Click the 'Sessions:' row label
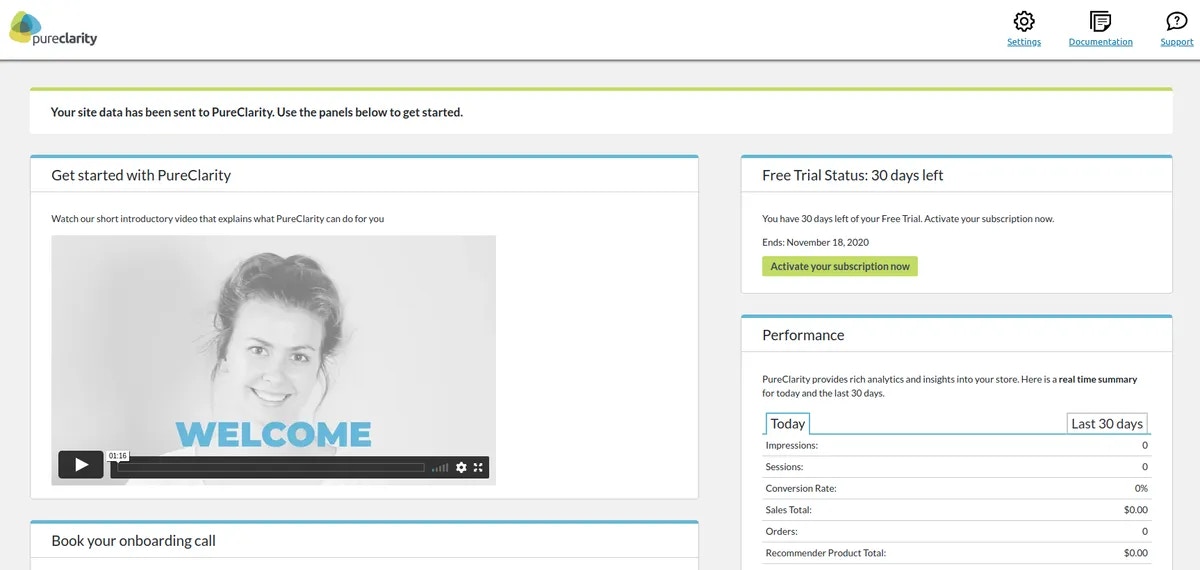The image size is (1200, 570). [785, 467]
